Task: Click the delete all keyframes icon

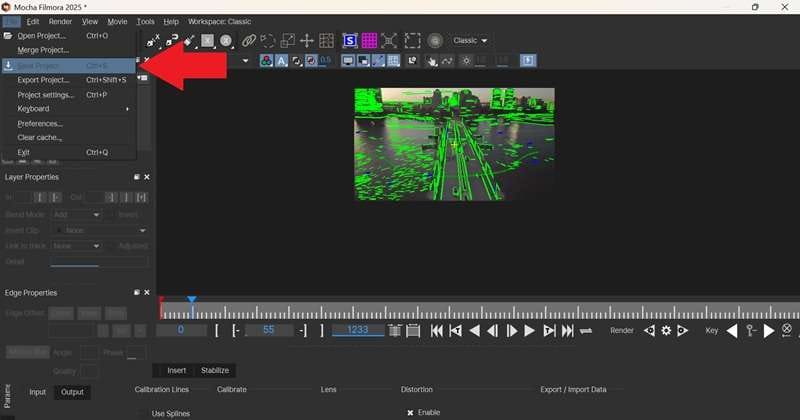Action: (787, 330)
